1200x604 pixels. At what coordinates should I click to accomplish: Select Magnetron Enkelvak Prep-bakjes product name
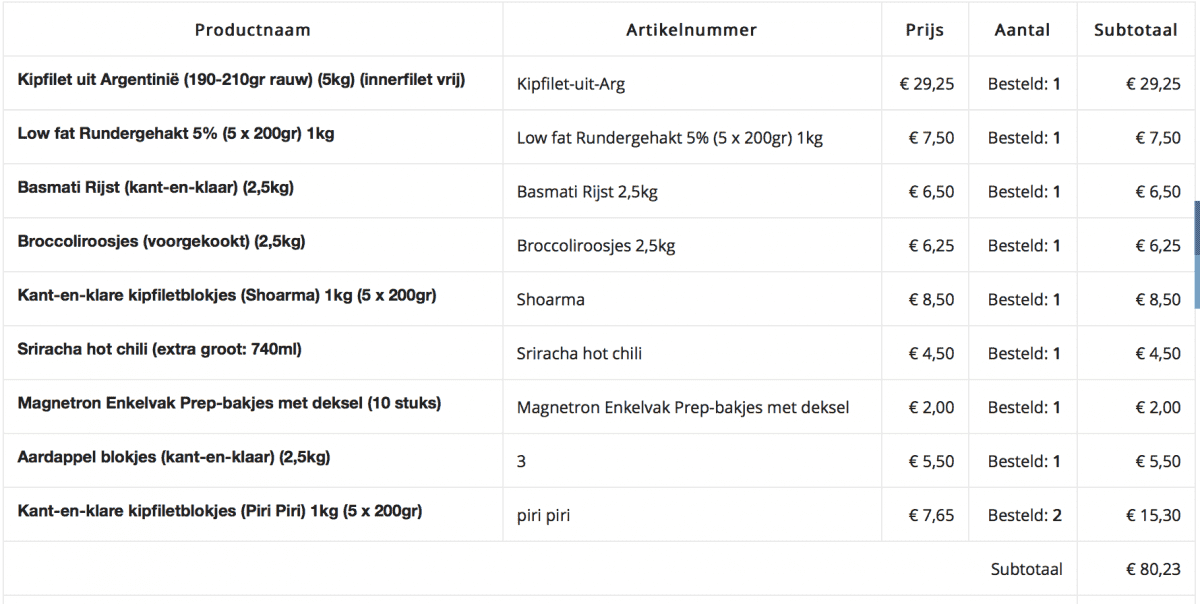(229, 403)
